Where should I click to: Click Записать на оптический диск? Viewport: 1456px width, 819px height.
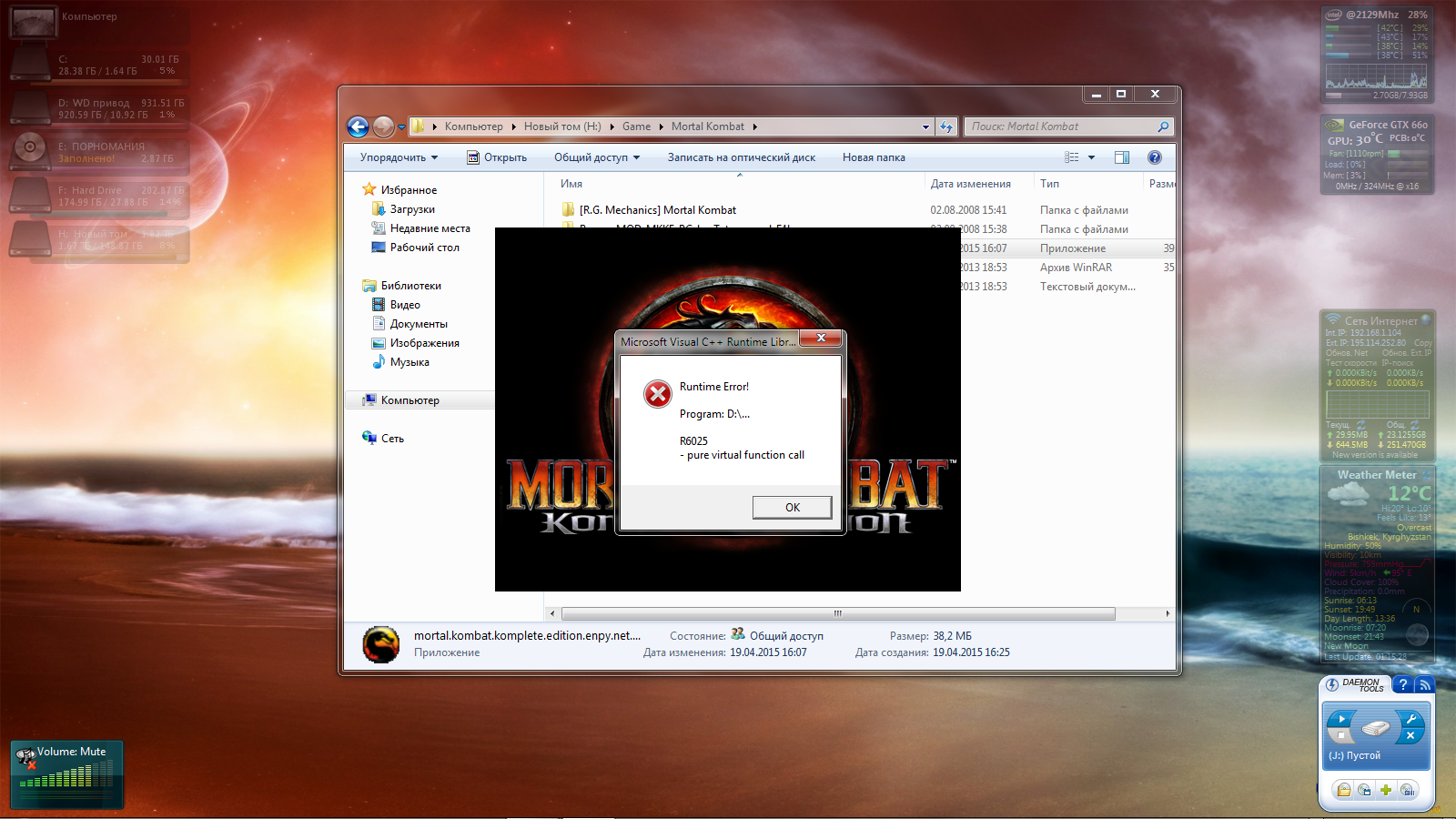pyautogui.click(x=742, y=157)
